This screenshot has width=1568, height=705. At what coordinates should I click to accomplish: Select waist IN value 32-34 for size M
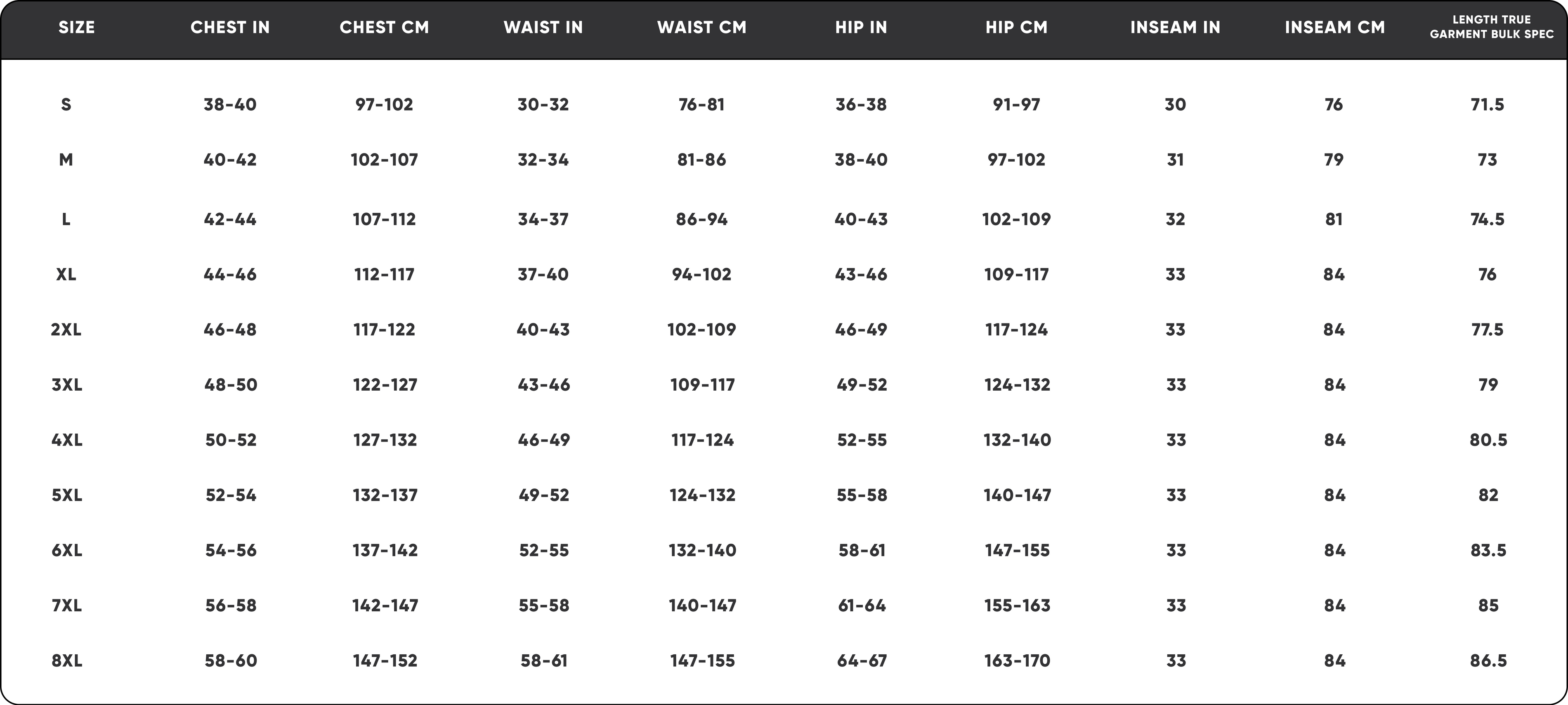pyautogui.click(x=543, y=160)
